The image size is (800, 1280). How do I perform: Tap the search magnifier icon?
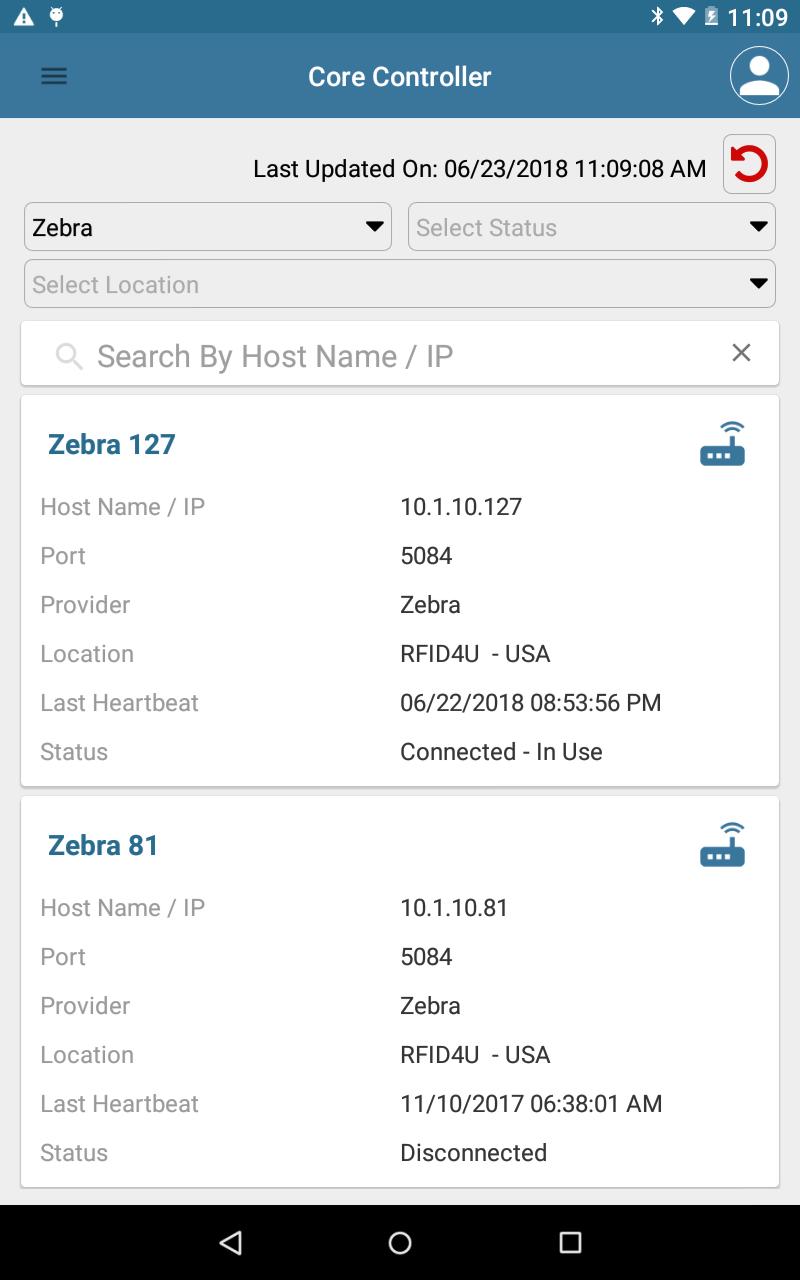point(69,357)
